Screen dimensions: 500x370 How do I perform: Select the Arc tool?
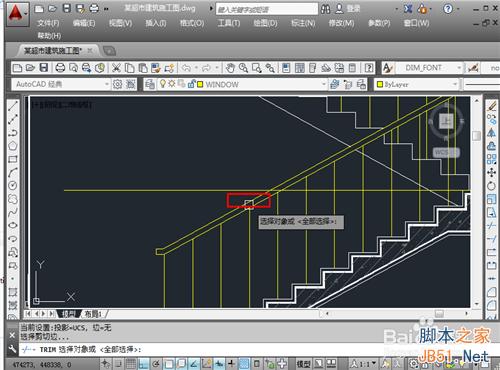tap(13, 172)
